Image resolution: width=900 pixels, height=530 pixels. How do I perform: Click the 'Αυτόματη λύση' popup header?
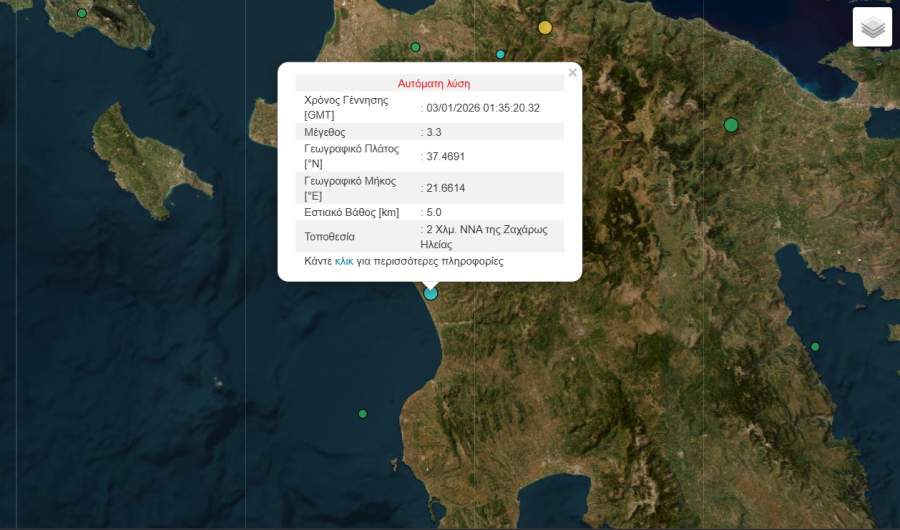pos(434,84)
